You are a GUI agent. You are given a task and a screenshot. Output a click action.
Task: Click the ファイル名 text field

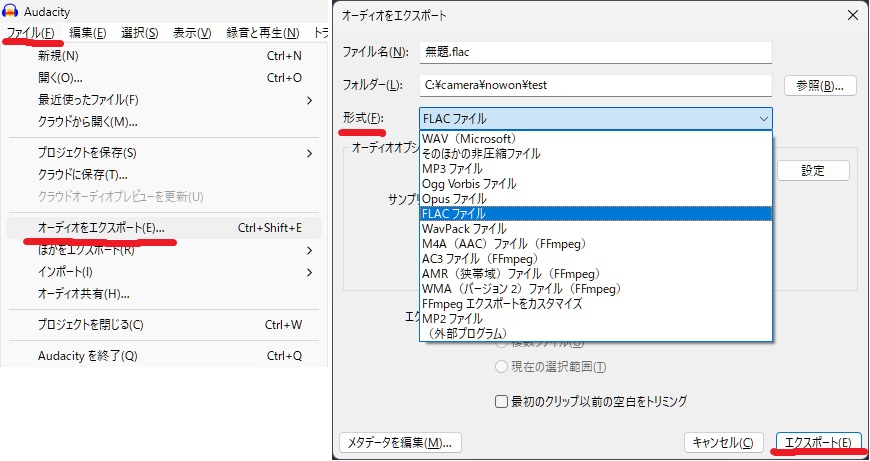pos(595,52)
